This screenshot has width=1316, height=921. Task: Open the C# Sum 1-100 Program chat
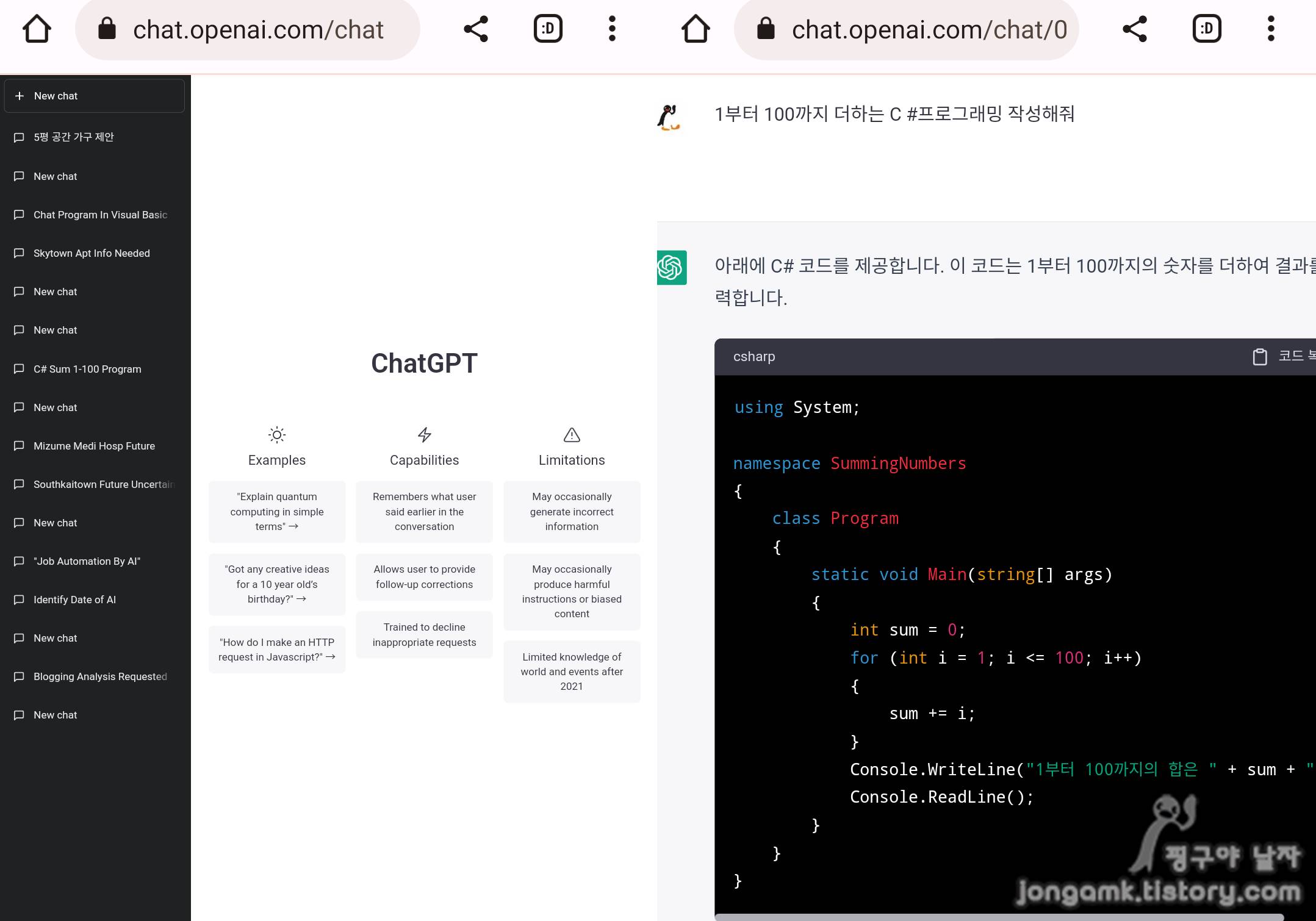tap(87, 369)
